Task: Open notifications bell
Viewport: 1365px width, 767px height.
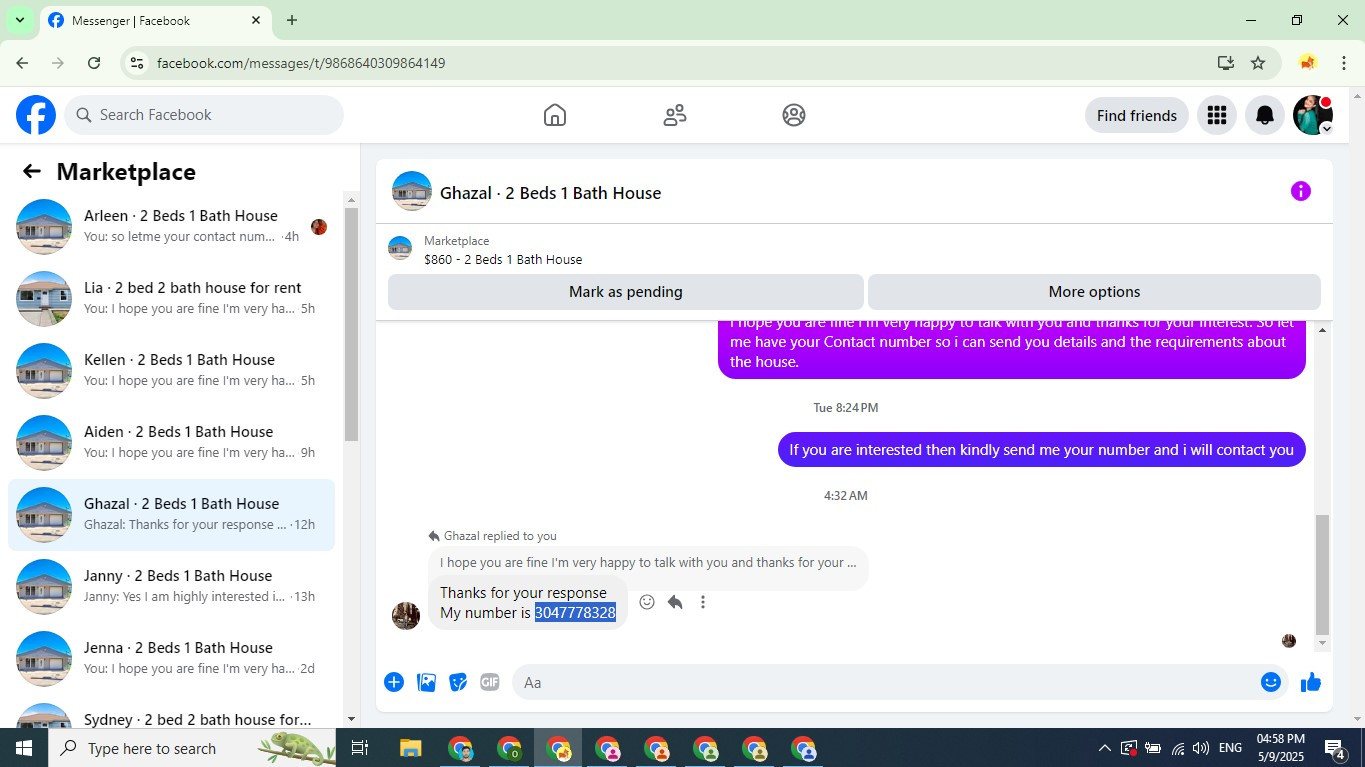Action: pyautogui.click(x=1265, y=115)
